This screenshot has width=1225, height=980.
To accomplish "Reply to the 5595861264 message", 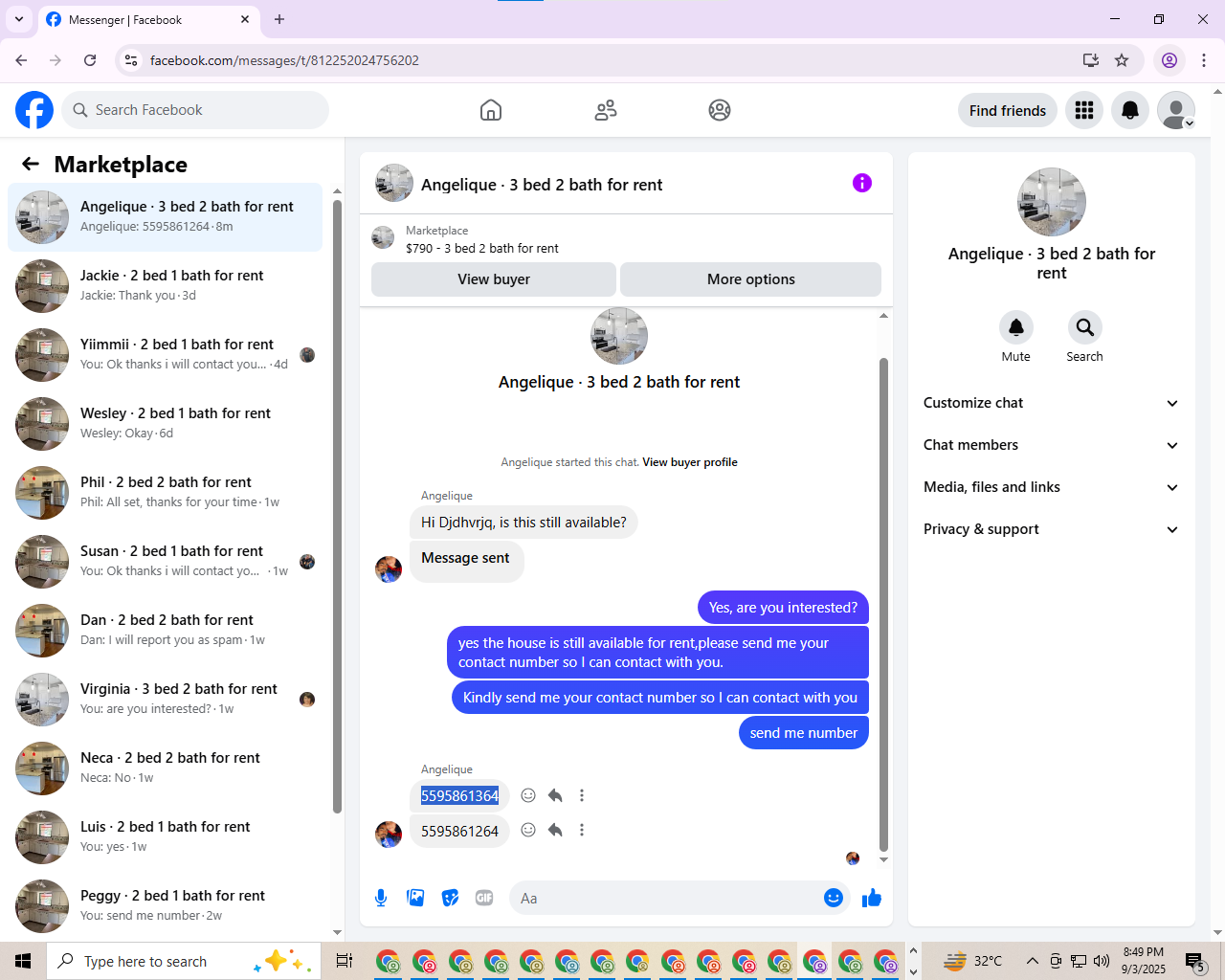I will 555,830.
